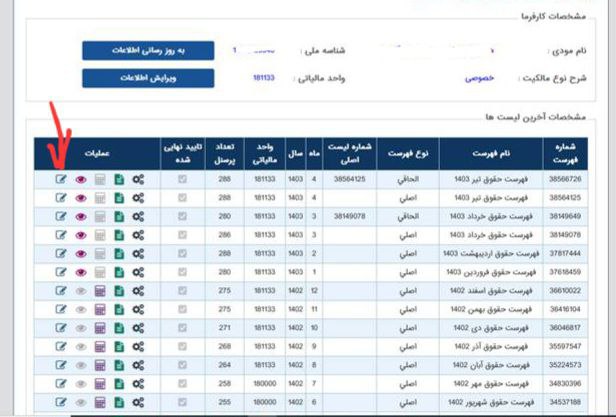Open green document icon in row 38564125
Screen dimensions: 616x417
[x=119, y=198]
